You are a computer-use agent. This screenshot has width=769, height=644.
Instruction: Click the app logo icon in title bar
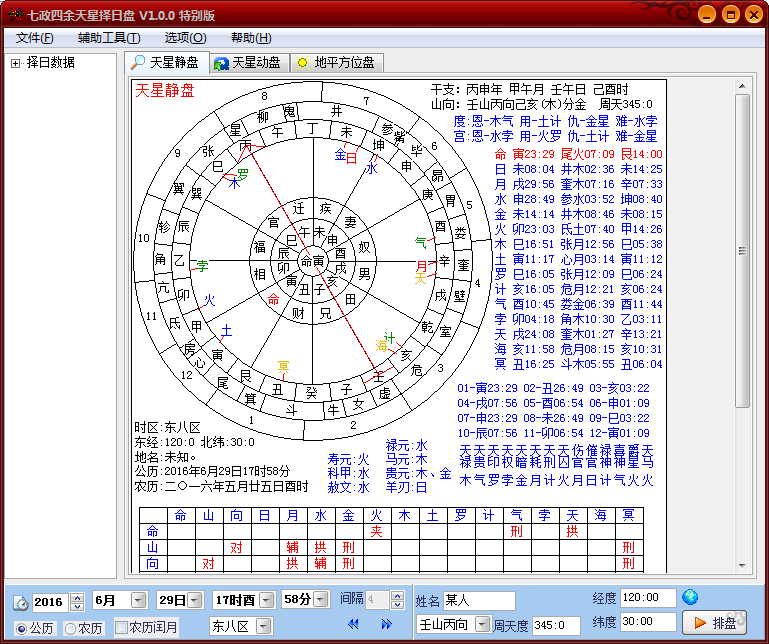click(16, 15)
